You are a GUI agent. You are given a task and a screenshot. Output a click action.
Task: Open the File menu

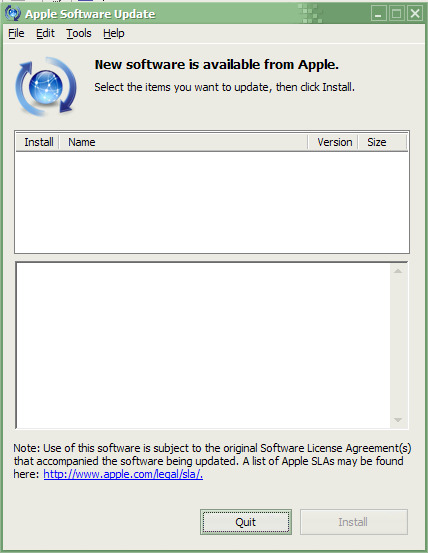click(16, 34)
